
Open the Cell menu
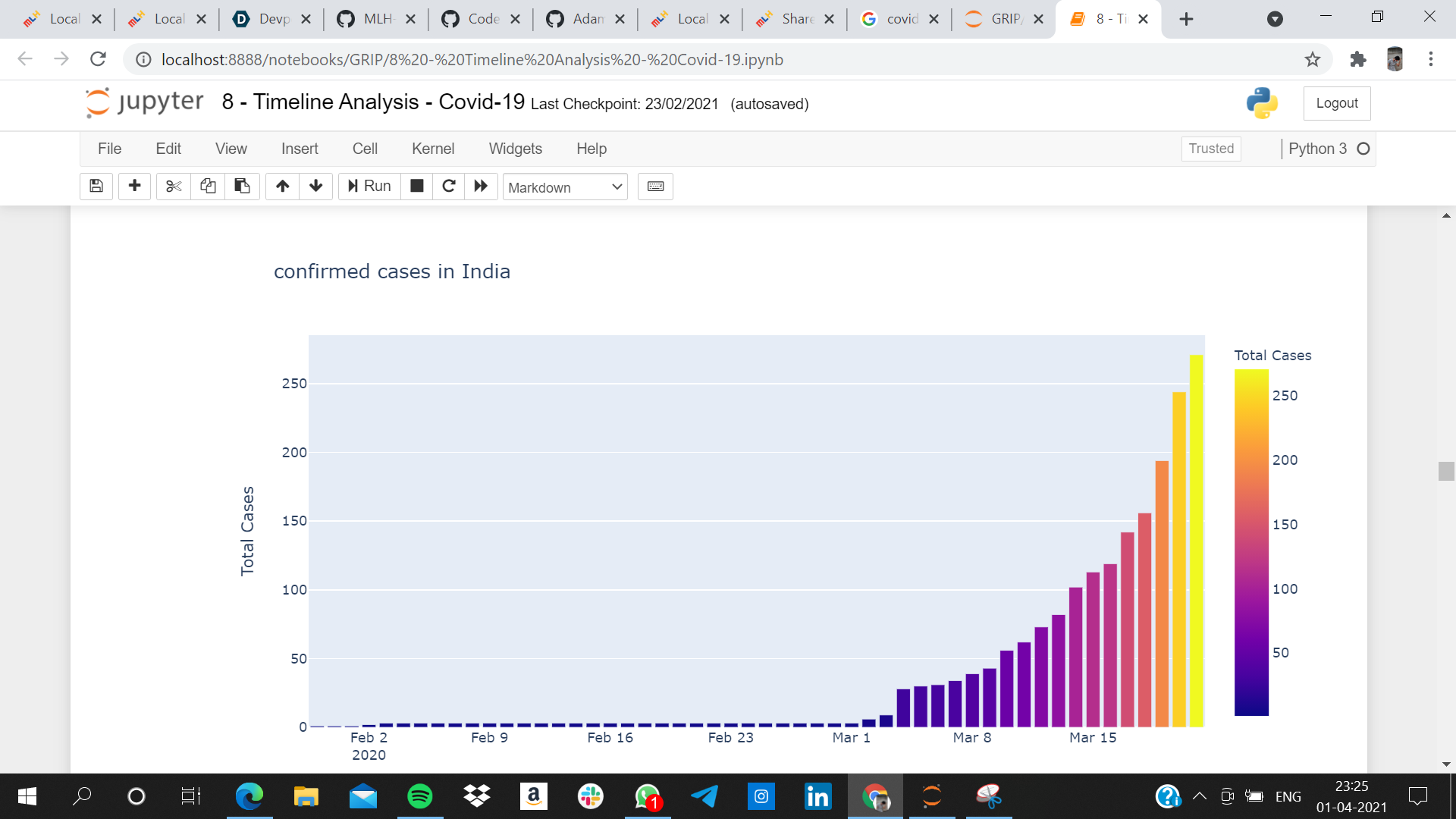point(365,149)
